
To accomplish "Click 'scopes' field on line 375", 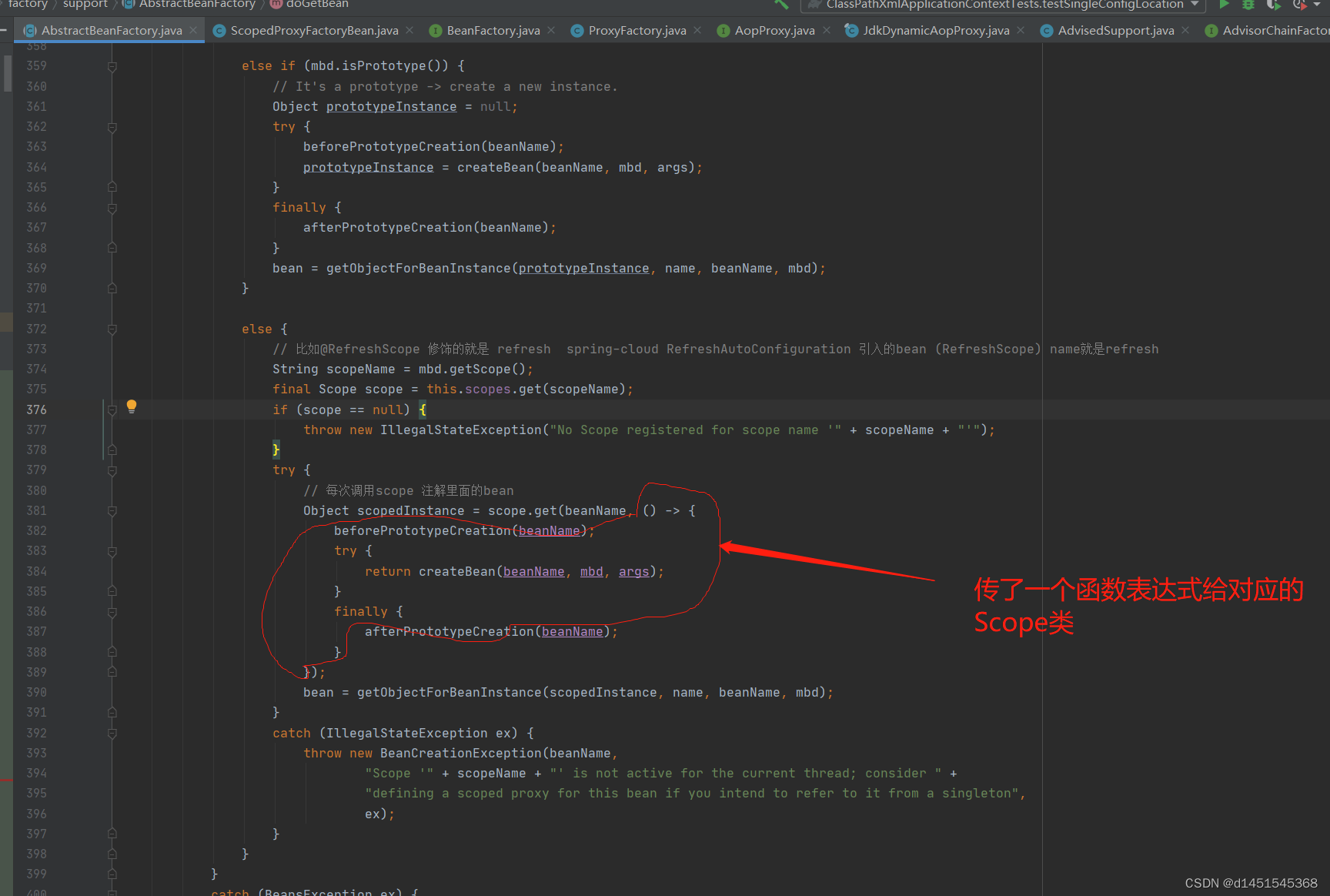I will pos(488,389).
